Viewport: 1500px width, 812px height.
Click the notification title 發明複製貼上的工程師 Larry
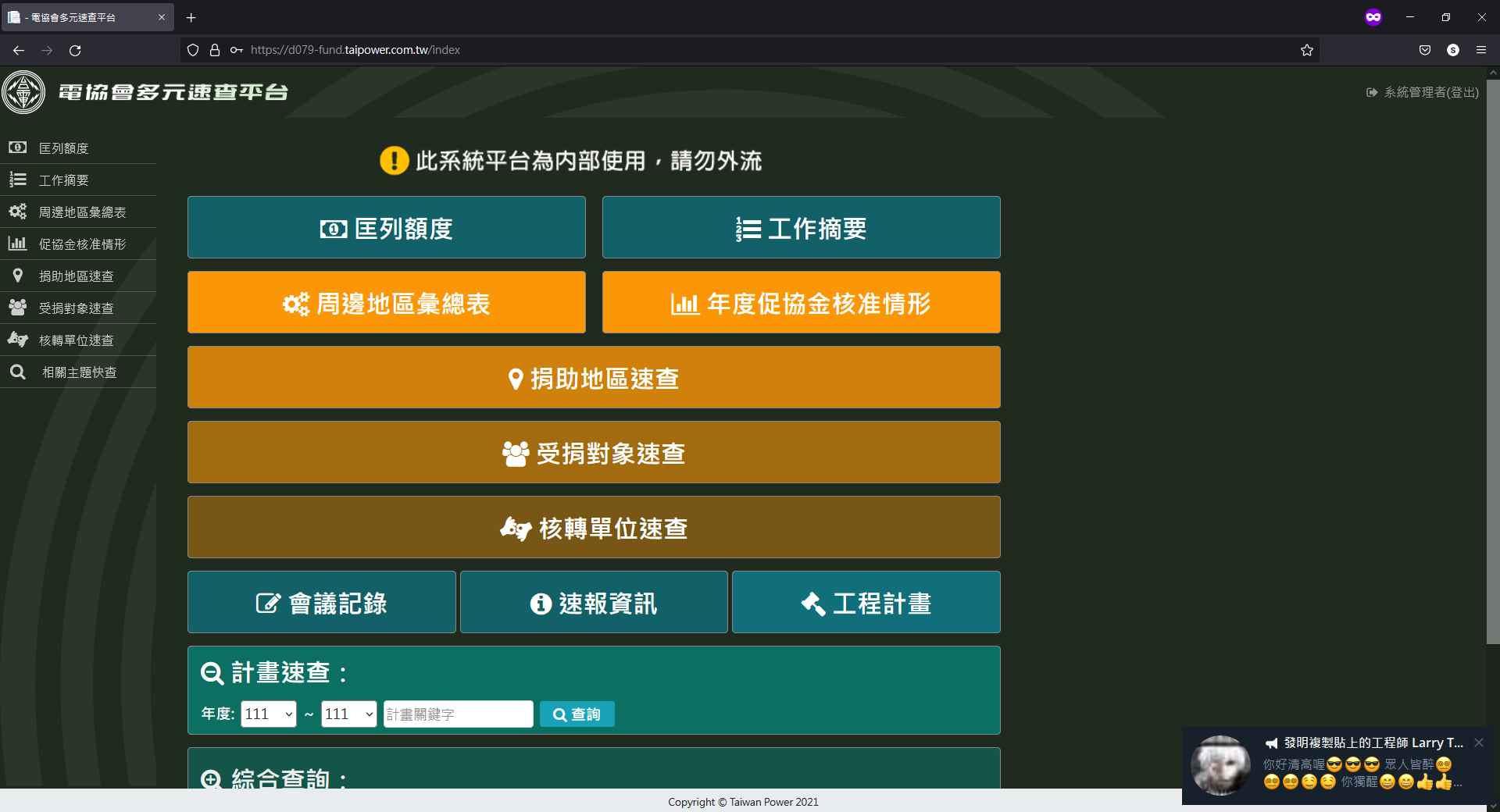click(x=1373, y=743)
